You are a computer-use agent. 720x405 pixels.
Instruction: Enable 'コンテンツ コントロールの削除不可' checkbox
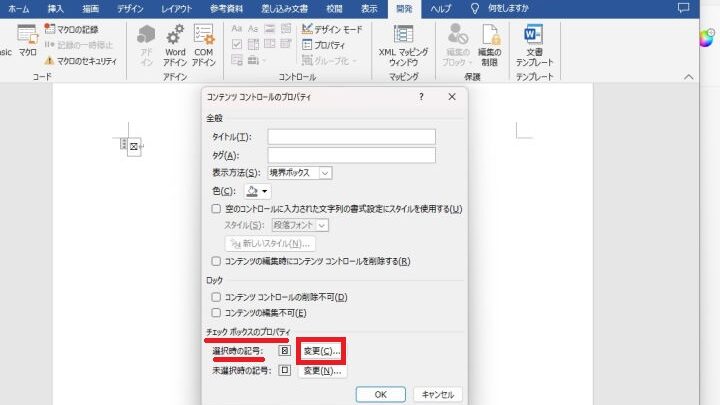point(216,297)
